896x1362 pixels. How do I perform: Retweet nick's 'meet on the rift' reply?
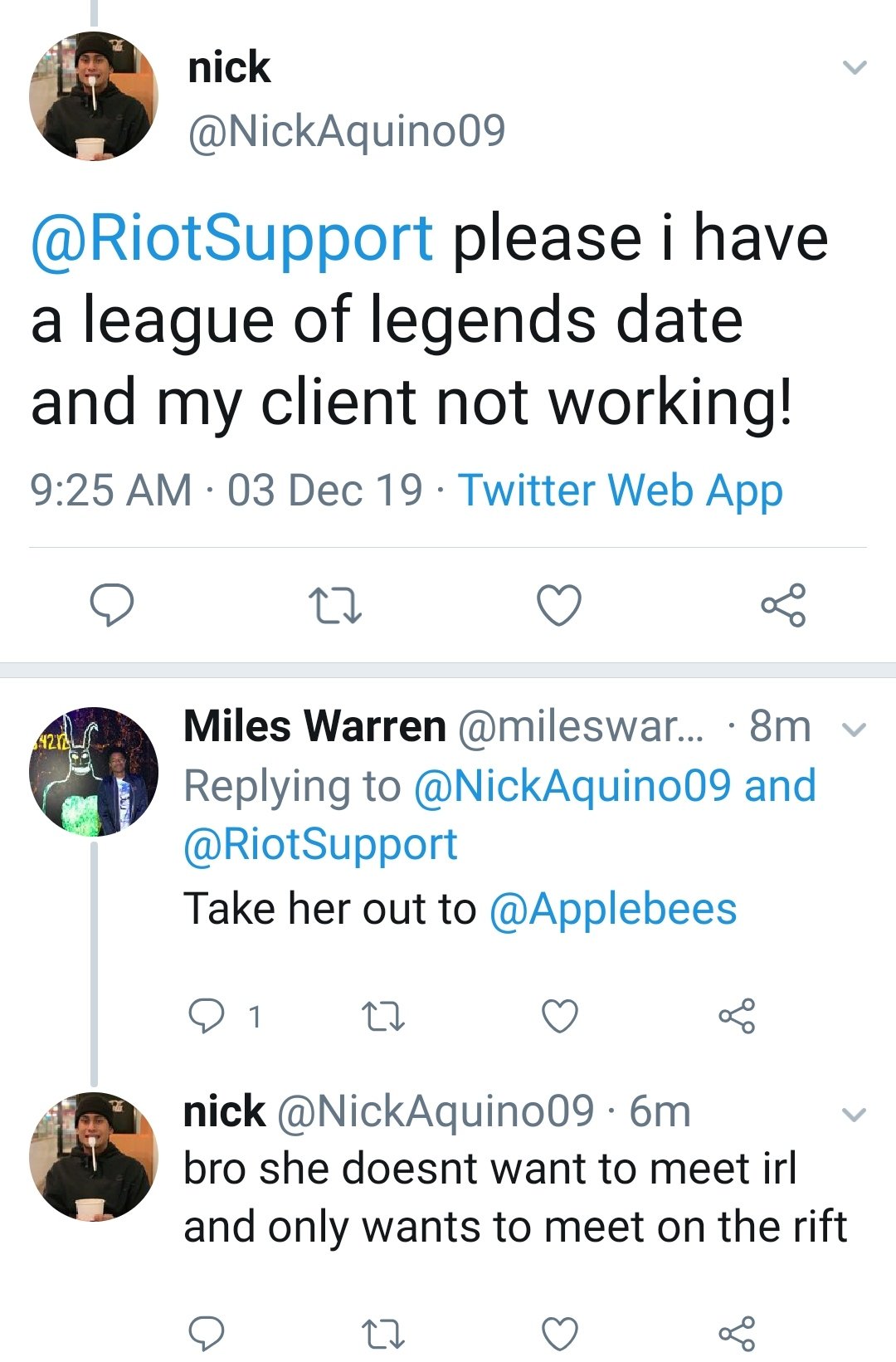click(x=384, y=1333)
